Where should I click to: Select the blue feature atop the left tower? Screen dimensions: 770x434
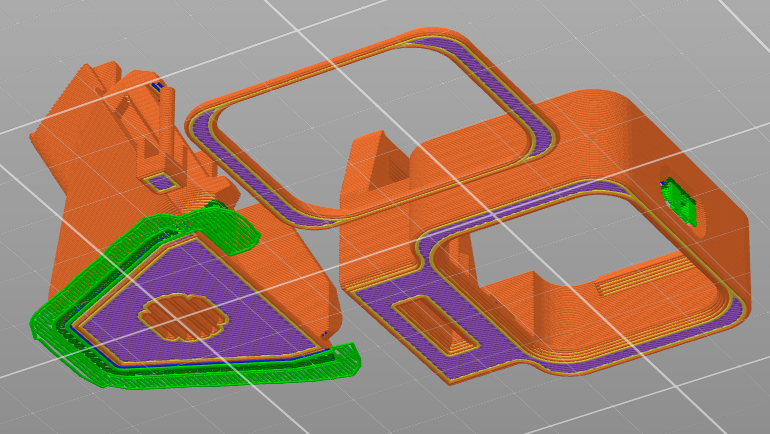pyautogui.click(x=157, y=87)
